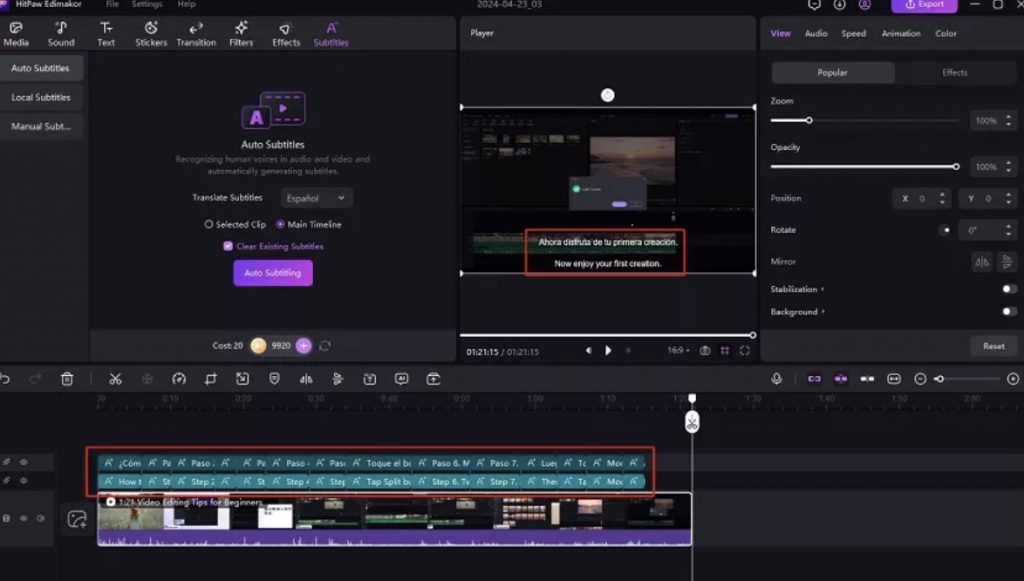The width and height of the screenshot is (1024, 581).
Task: Click the microphone voiceover icon
Action: click(776, 379)
